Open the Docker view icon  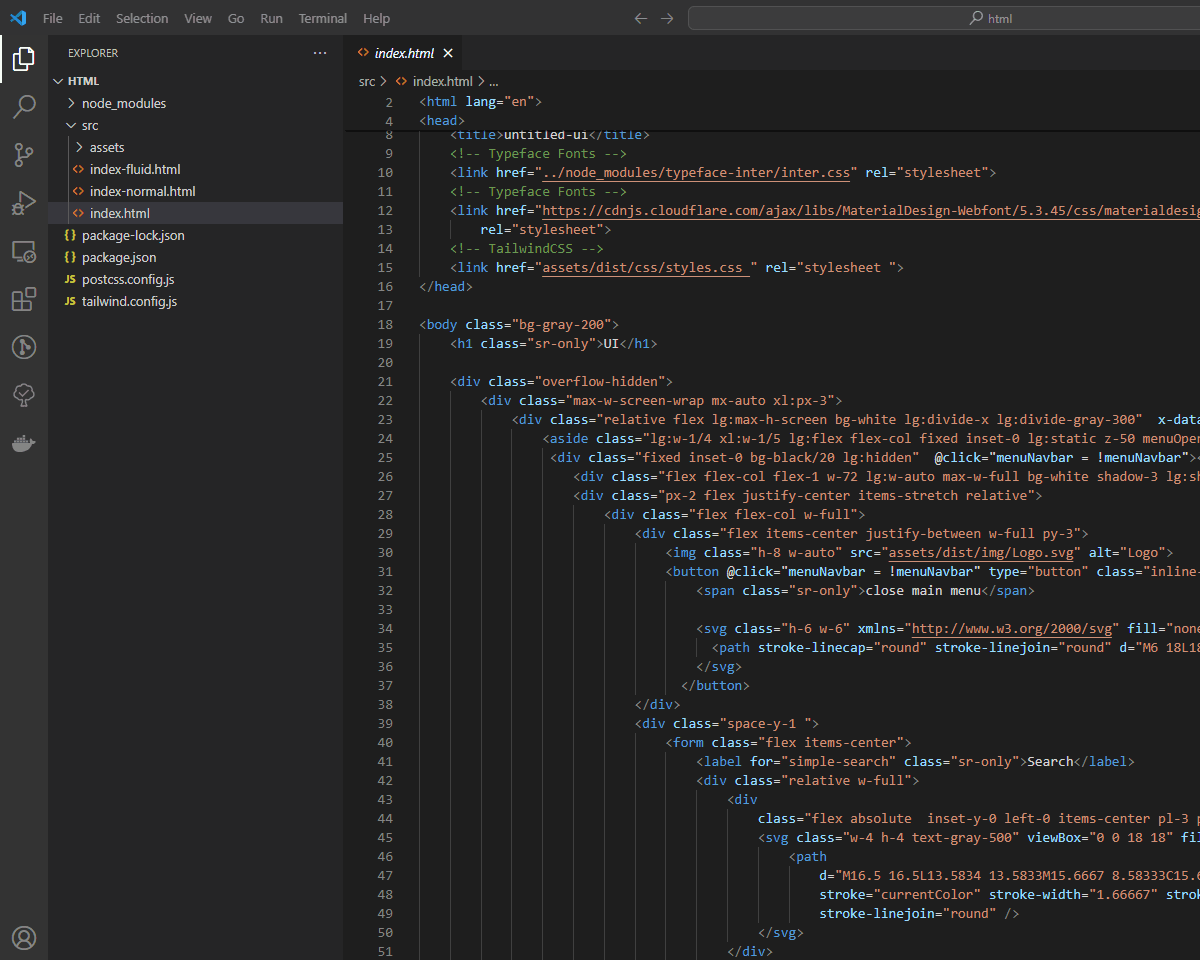[x=24, y=443]
